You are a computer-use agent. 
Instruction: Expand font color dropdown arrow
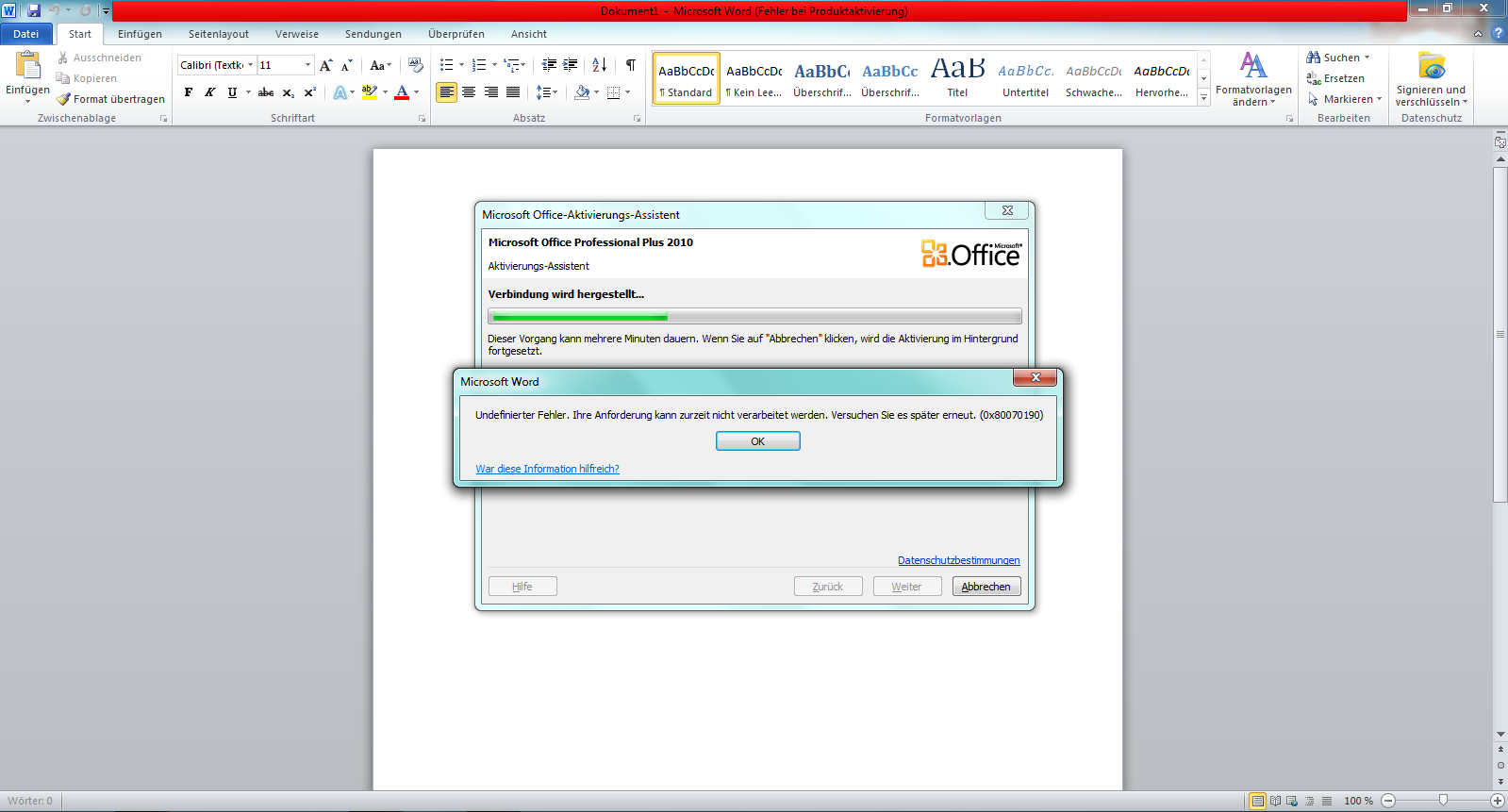pos(417,92)
